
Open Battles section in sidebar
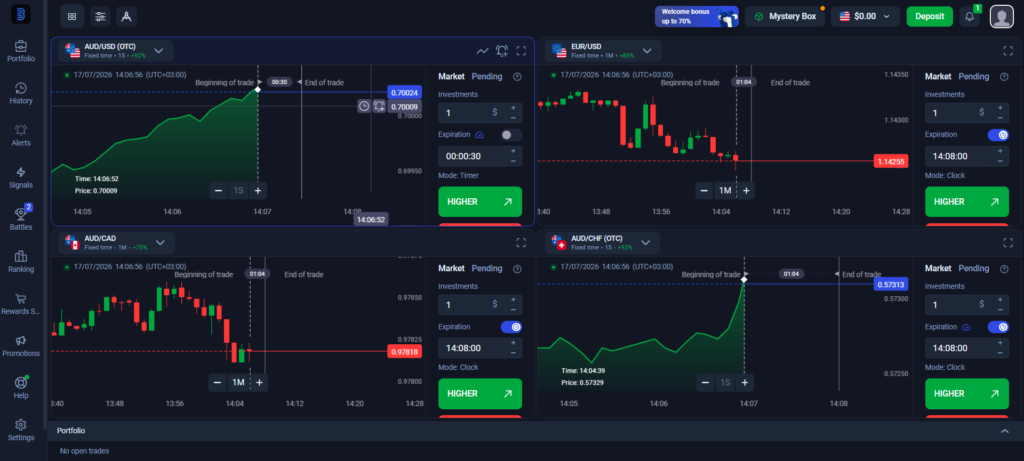point(21,219)
